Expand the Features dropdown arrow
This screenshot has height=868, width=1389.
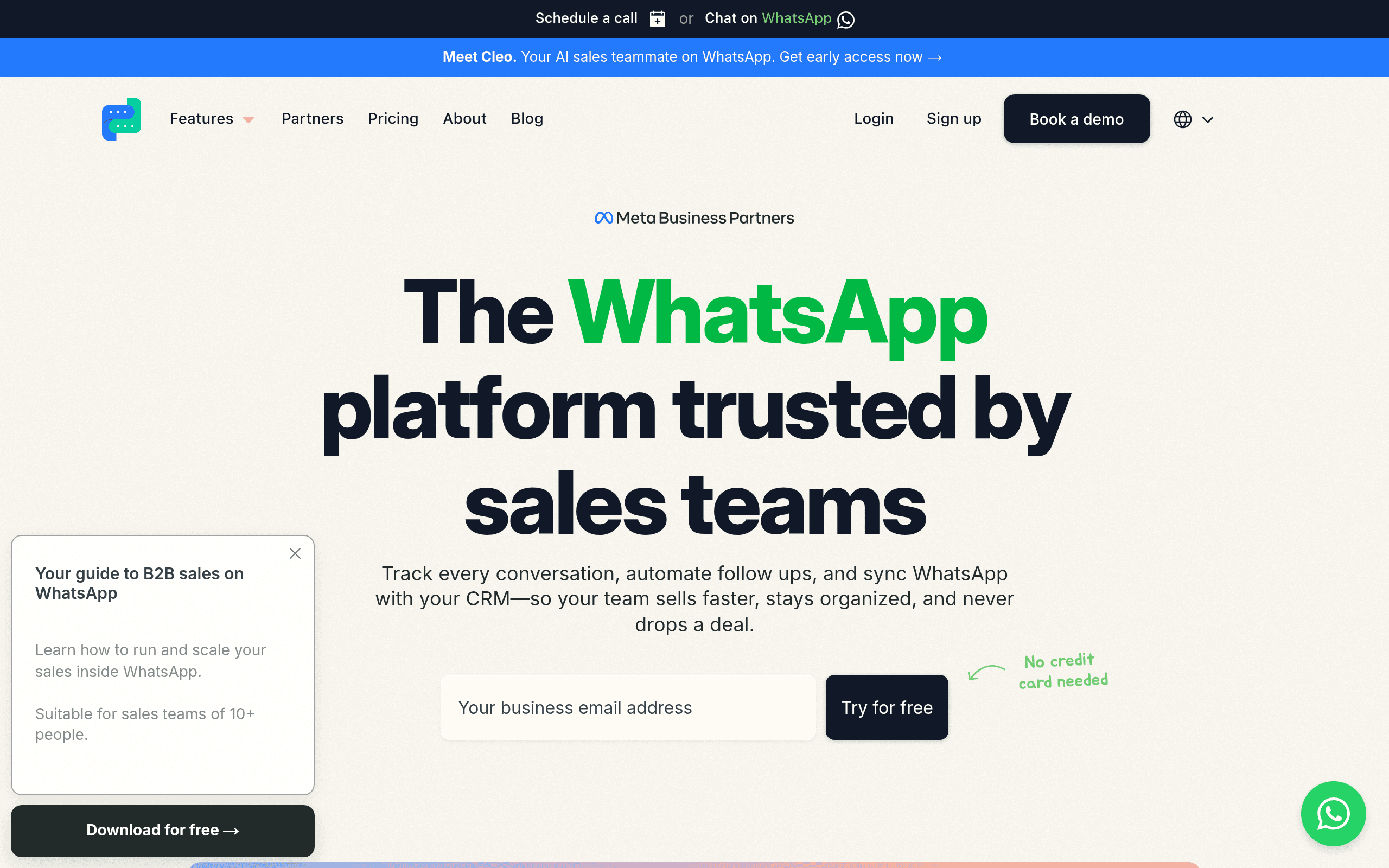249,119
